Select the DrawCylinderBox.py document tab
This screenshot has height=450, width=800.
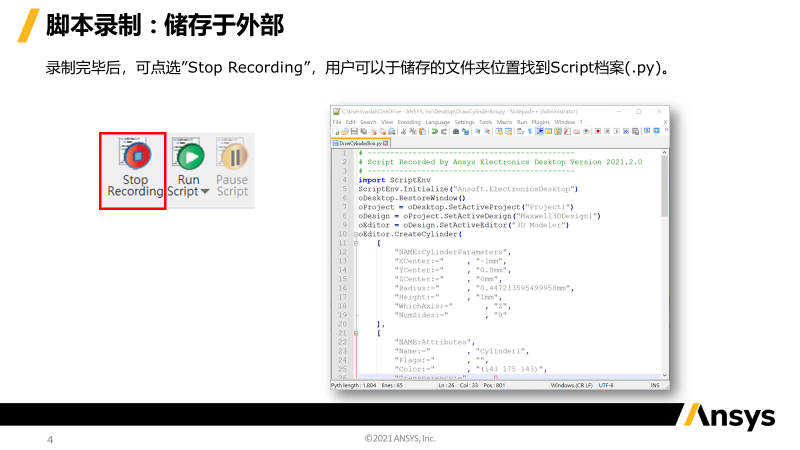361,143
